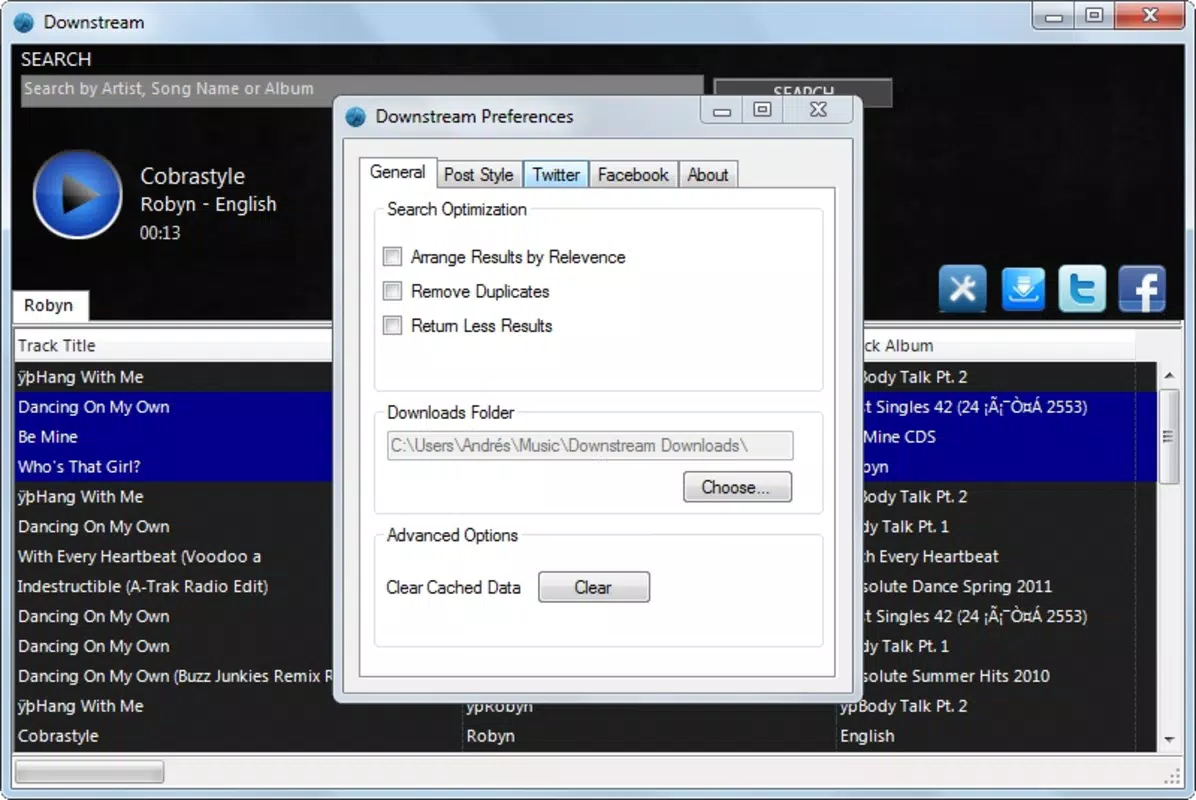This screenshot has height=800, width=1196.
Task: Toggle Return Less Results checkbox
Action: (x=392, y=325)
